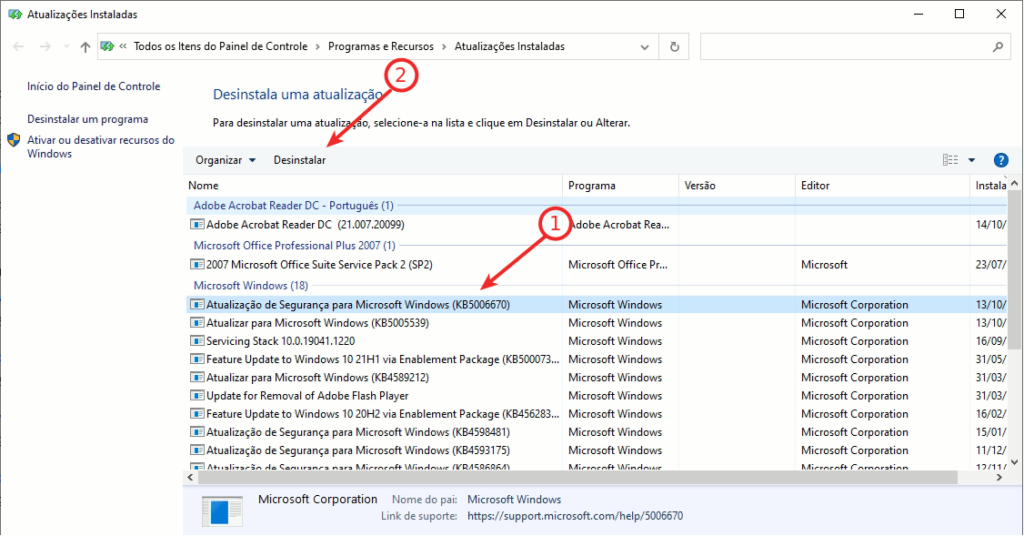
Task: Click the icon of the KB4593175 row
Action: point(197,450)
